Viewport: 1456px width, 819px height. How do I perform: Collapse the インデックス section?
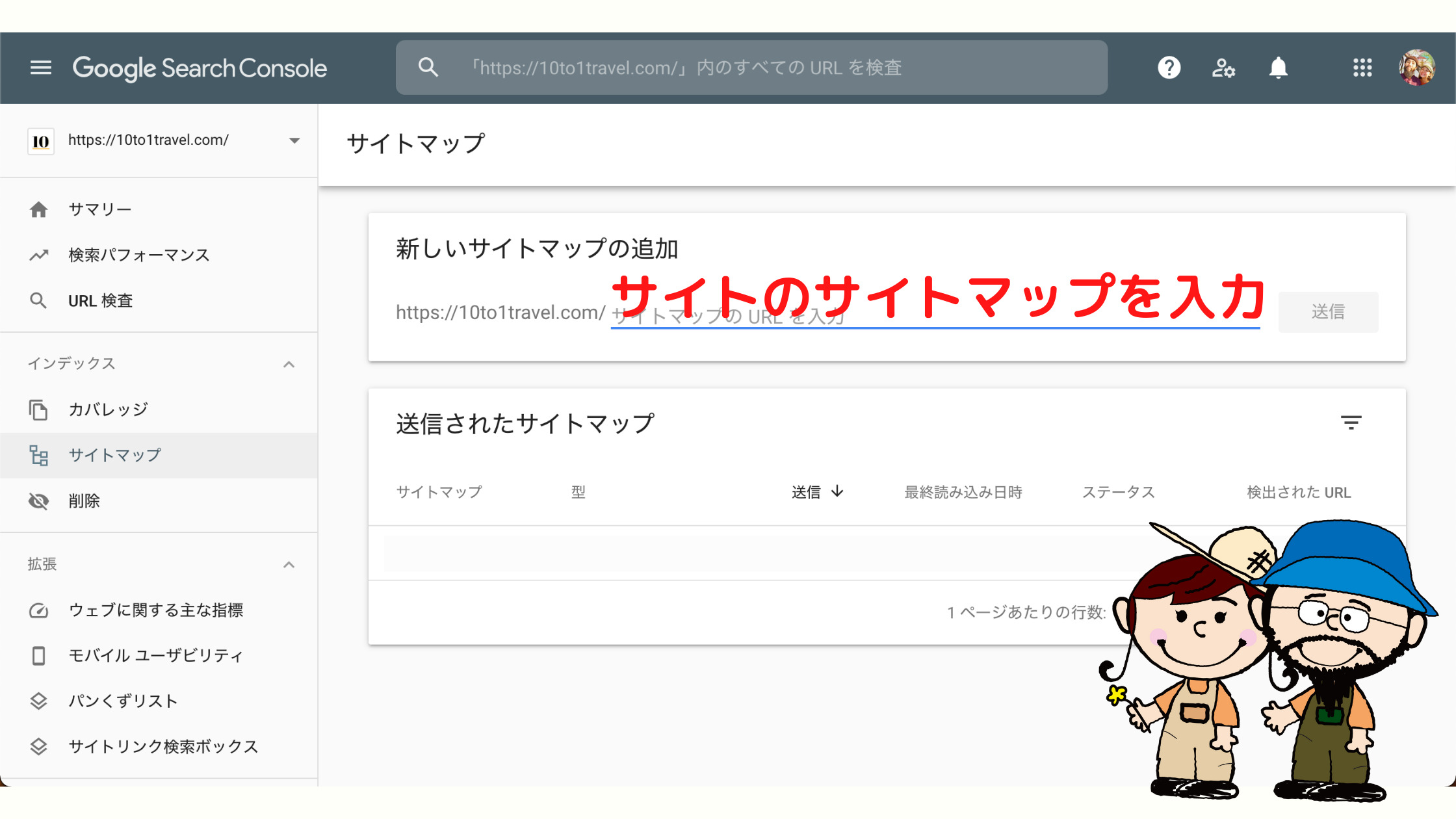[289, 364]
